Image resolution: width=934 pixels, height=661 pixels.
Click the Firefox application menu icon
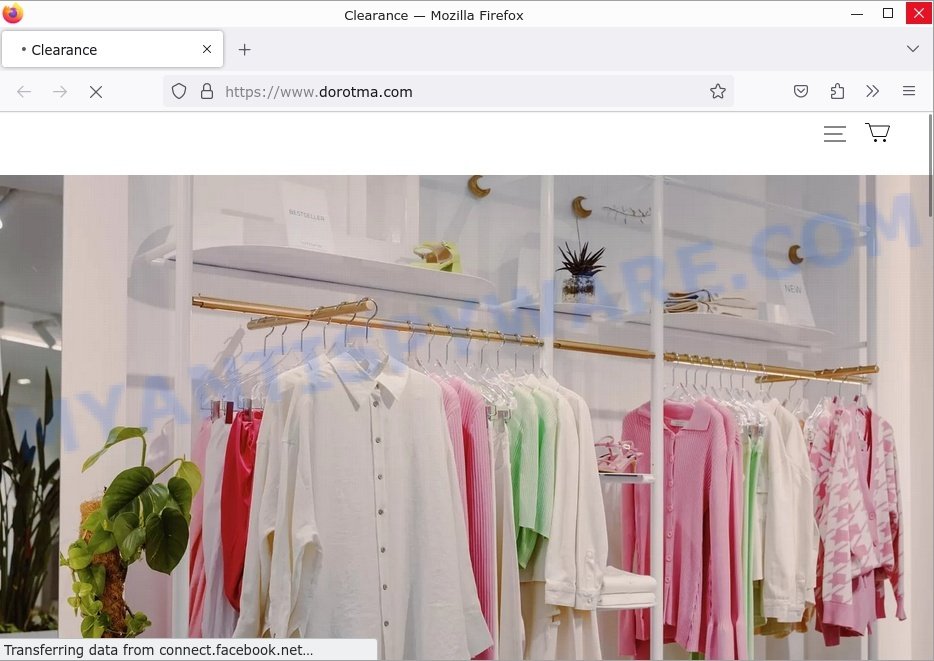click(908, 91)
